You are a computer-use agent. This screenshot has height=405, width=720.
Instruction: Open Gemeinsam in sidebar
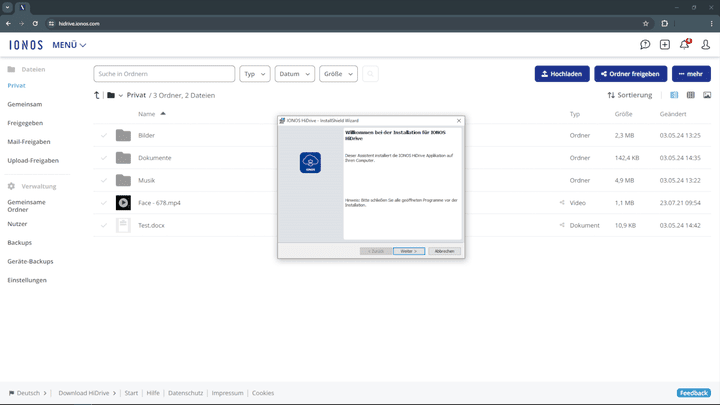(x=25, y=104)
